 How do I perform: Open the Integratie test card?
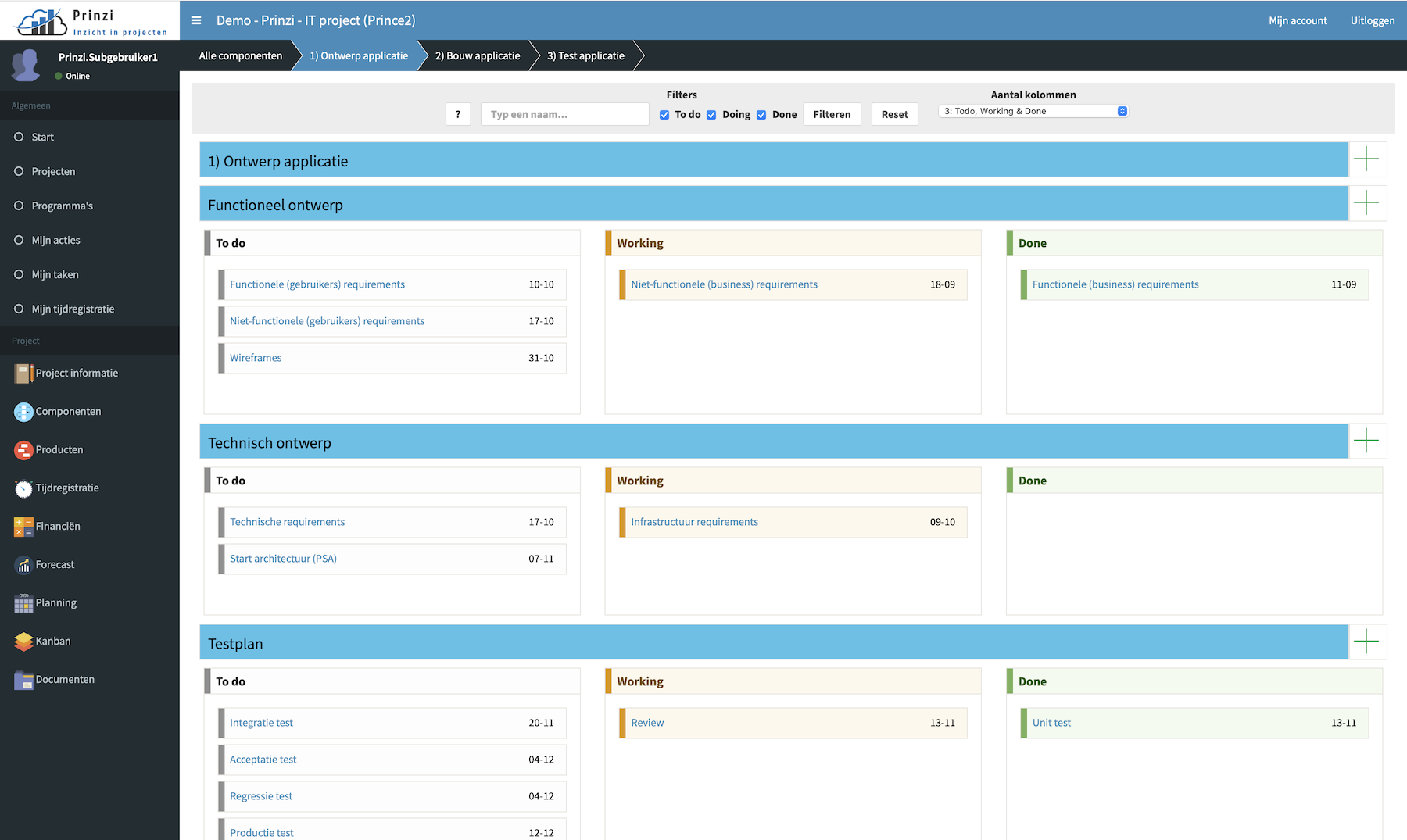392,723
